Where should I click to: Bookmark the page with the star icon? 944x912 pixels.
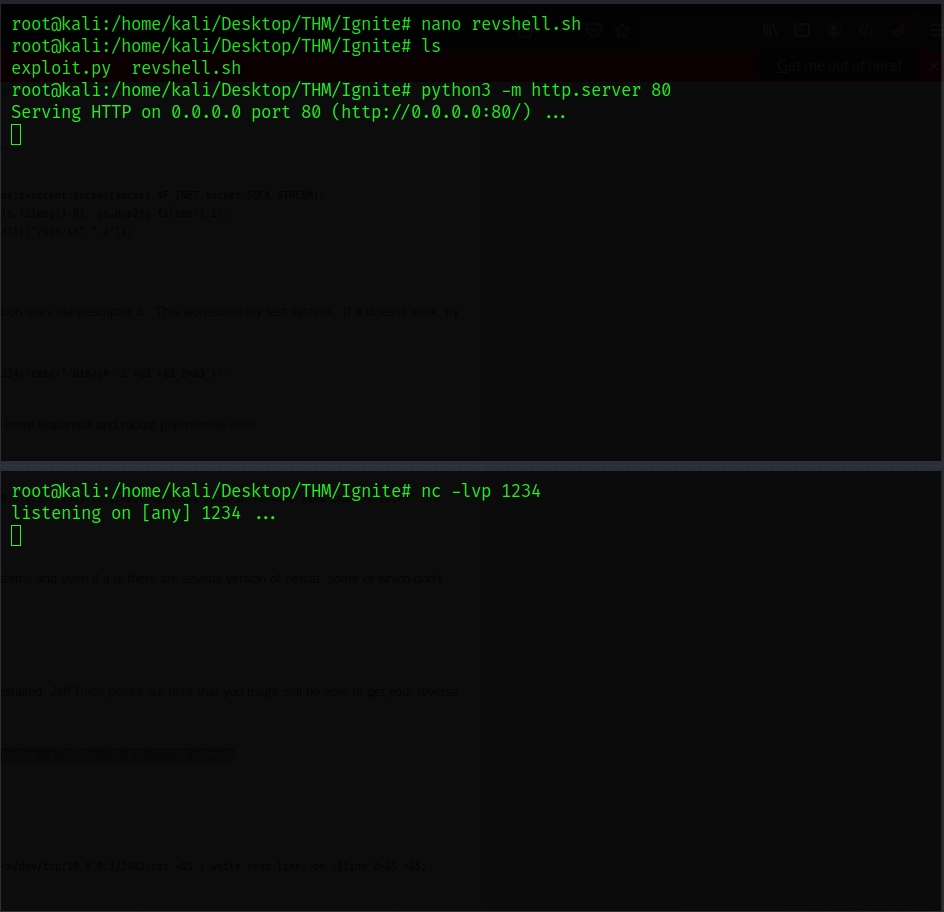click(622, 30)
